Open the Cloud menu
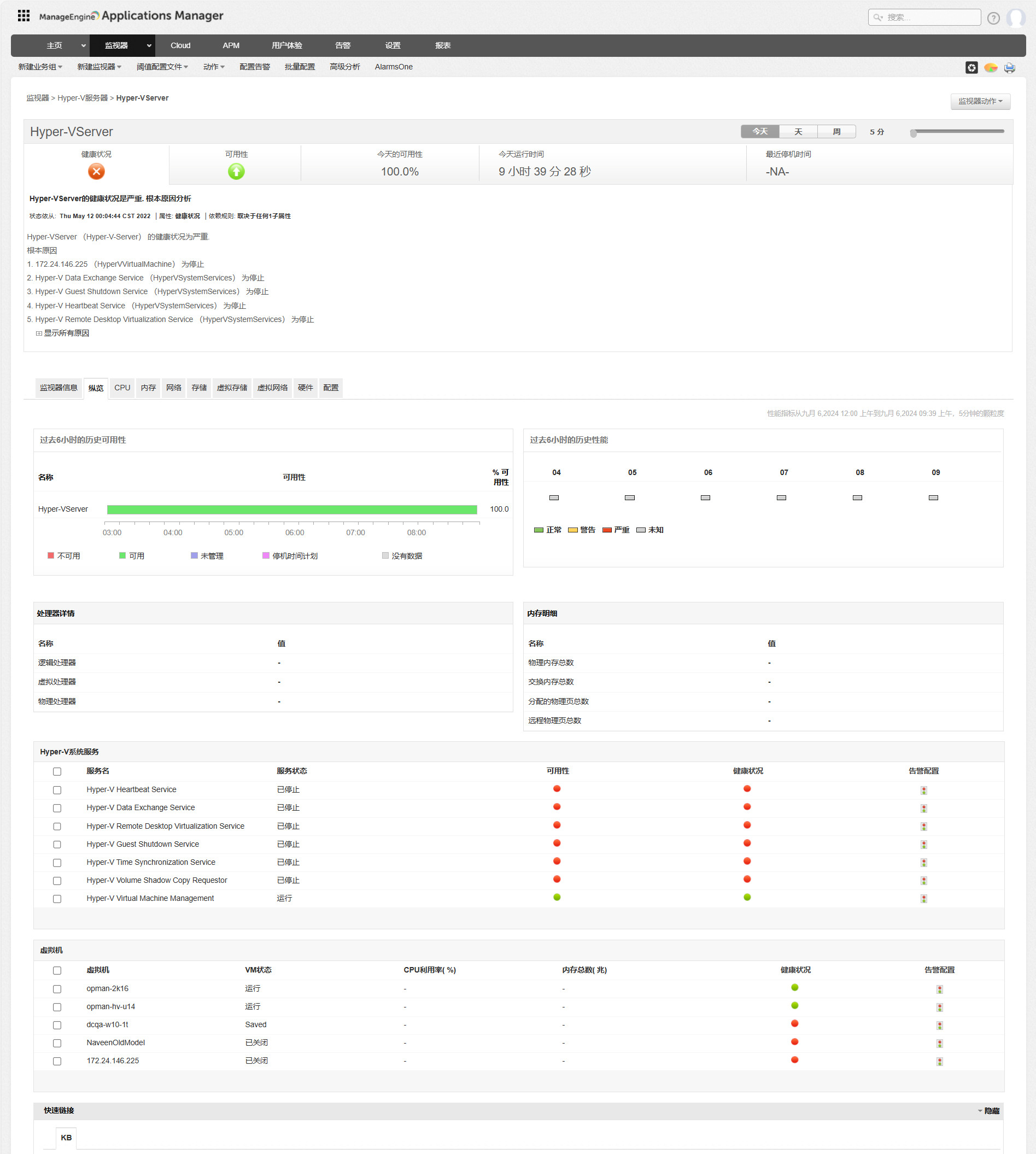This screenshot has width=1036, height=1154. coord(180,46)
